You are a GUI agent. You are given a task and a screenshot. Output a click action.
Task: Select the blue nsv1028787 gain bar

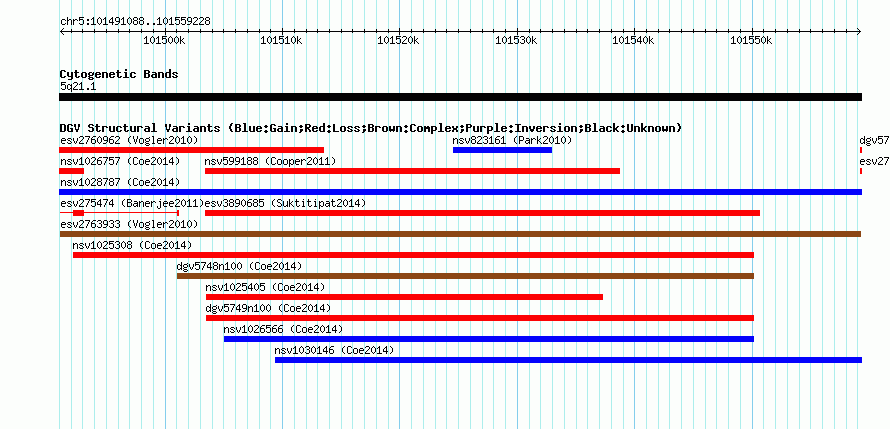[x=460, y=192]
